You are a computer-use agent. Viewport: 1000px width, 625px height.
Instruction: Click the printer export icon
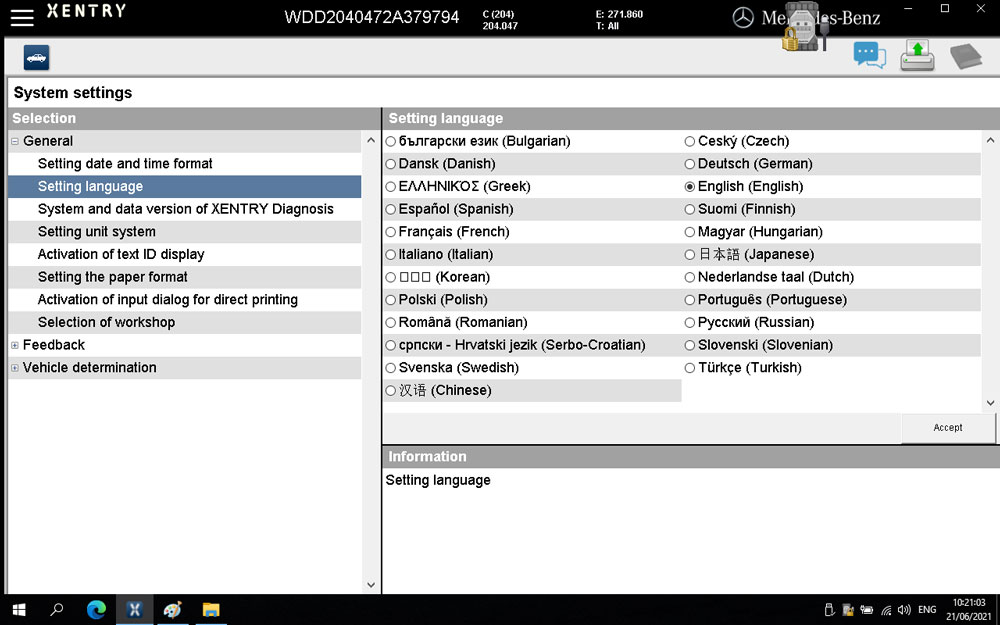point(917,55)
